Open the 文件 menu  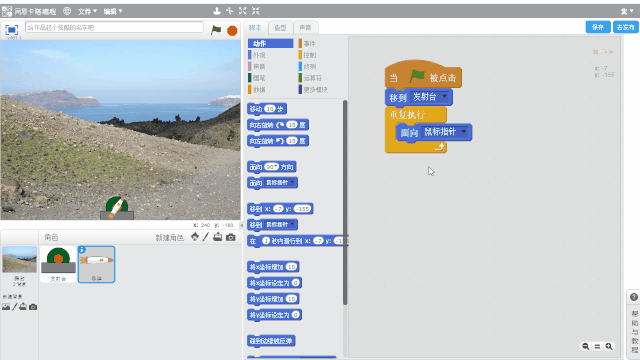pos(87,11)
